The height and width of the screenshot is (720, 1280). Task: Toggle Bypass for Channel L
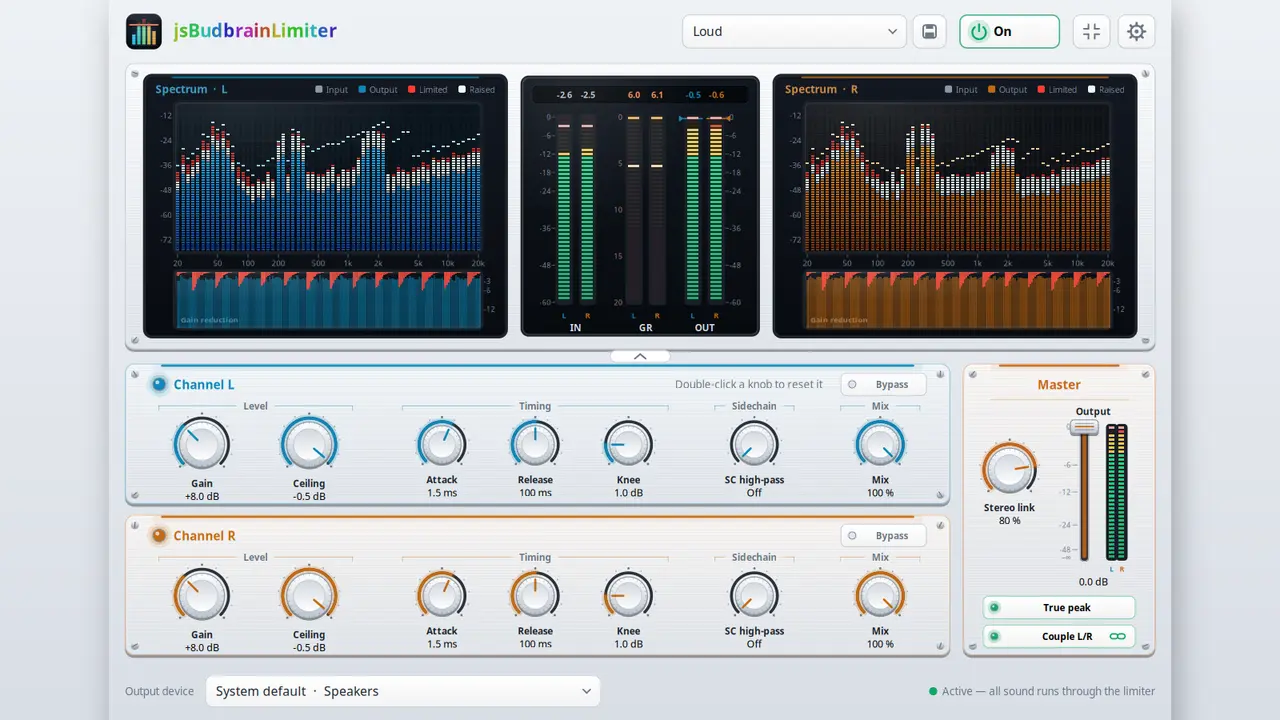point(883,384)
